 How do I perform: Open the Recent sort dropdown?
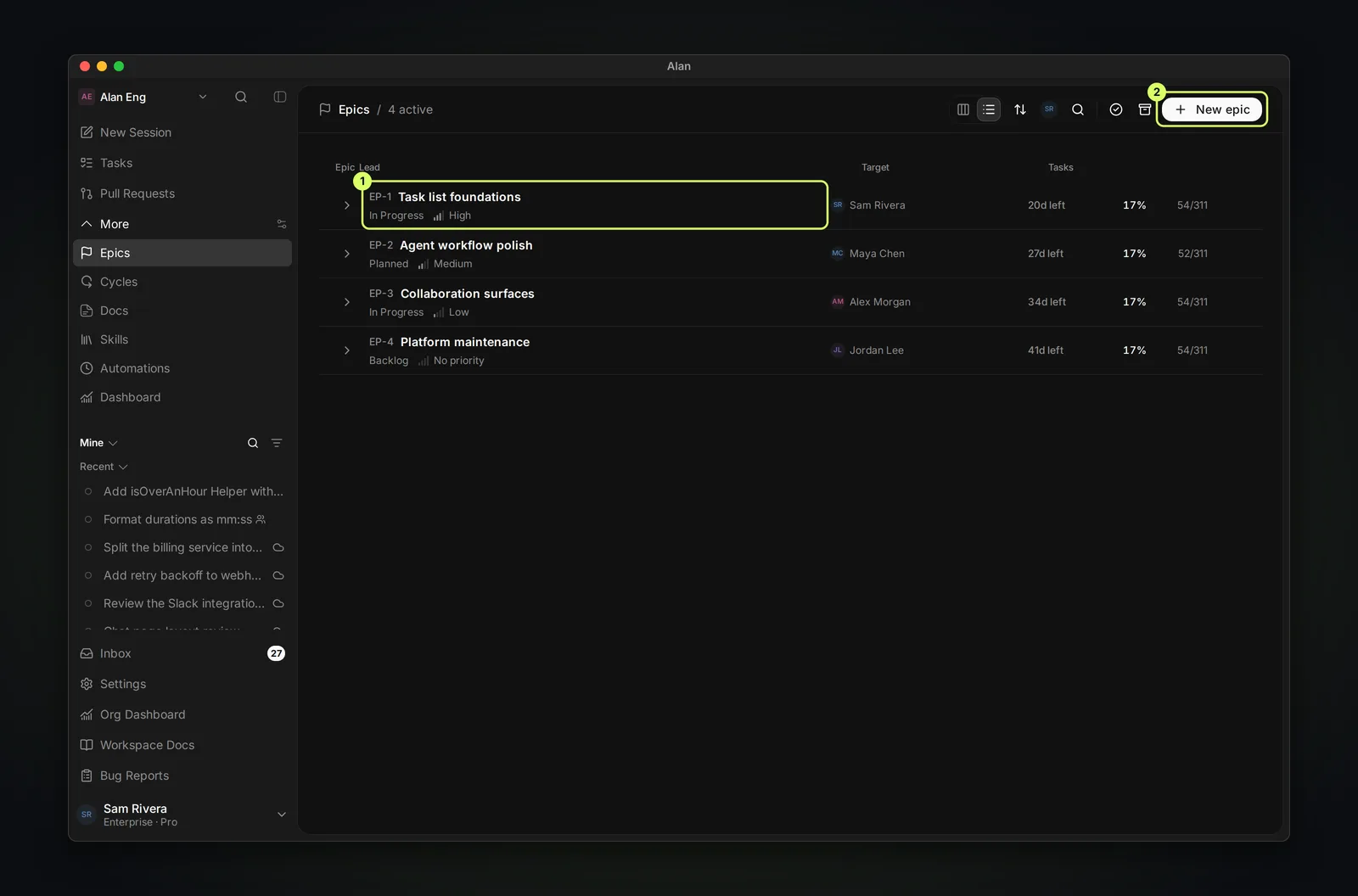[x=104, y=467]
